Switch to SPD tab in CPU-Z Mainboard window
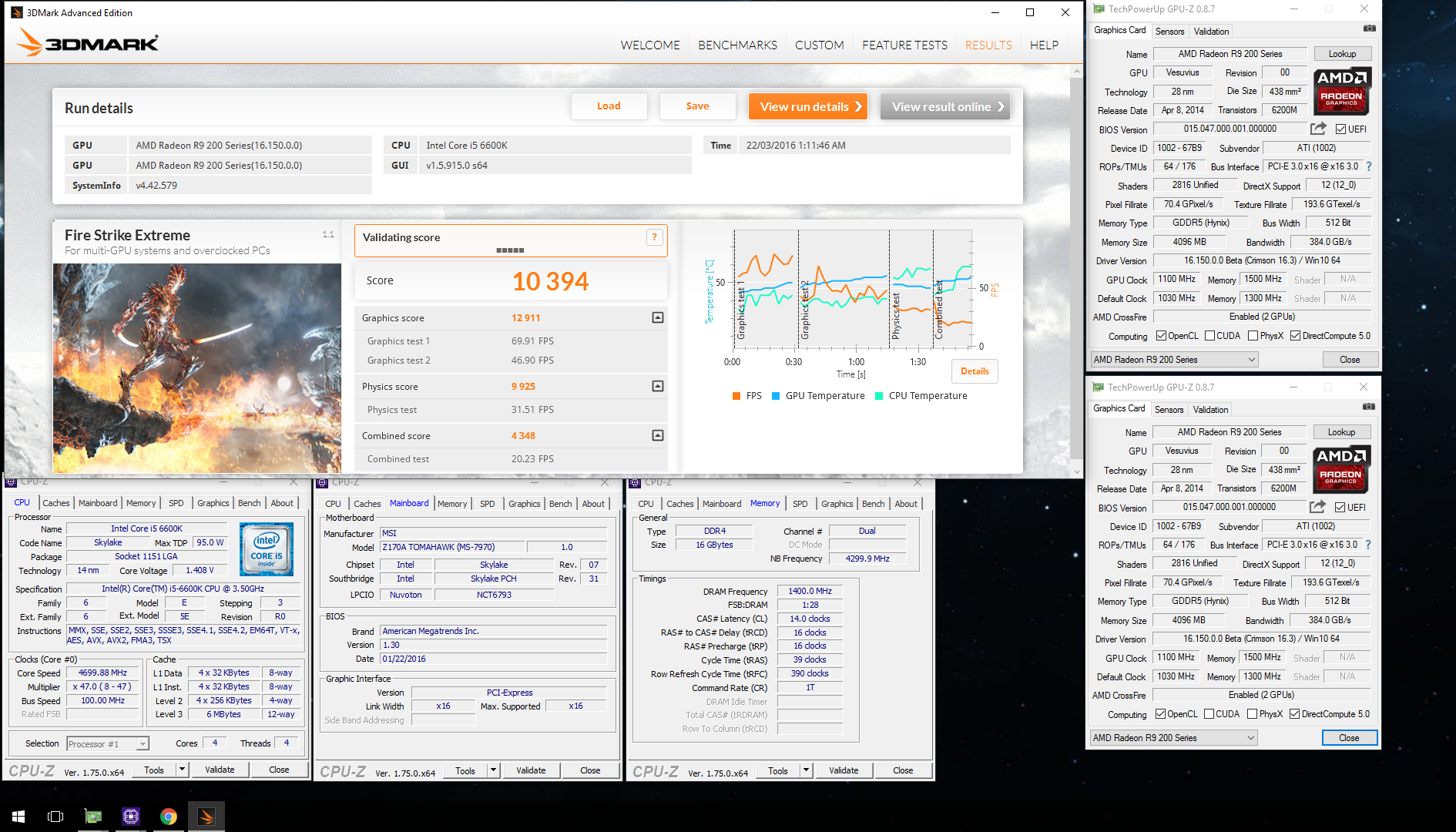The height and width of the screenshot is (832, 1456). click(488, 504)
